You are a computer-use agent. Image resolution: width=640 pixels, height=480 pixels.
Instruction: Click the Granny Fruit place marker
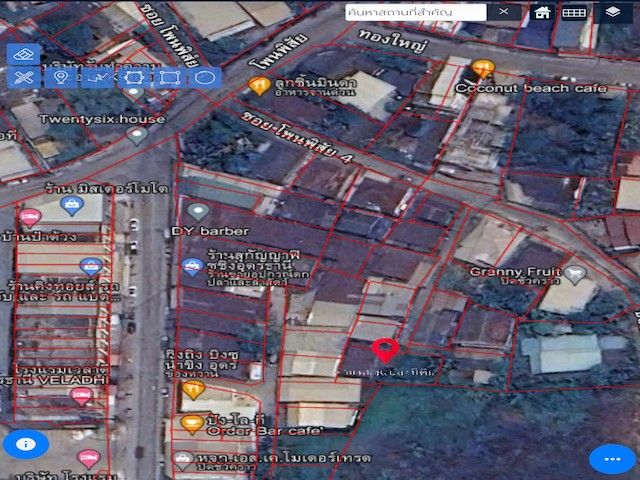[574, 272]
